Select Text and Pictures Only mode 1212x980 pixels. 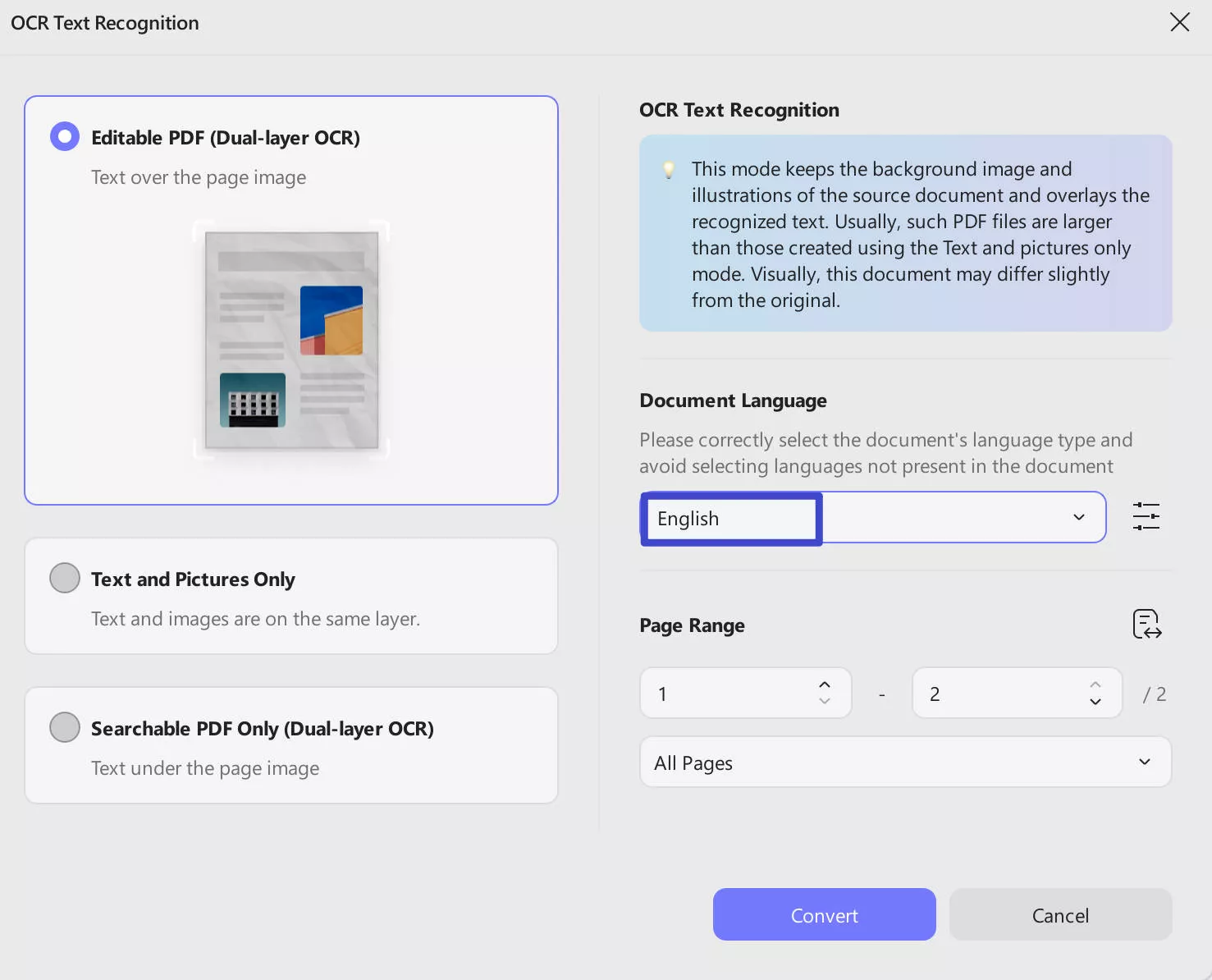coord(65,578)
